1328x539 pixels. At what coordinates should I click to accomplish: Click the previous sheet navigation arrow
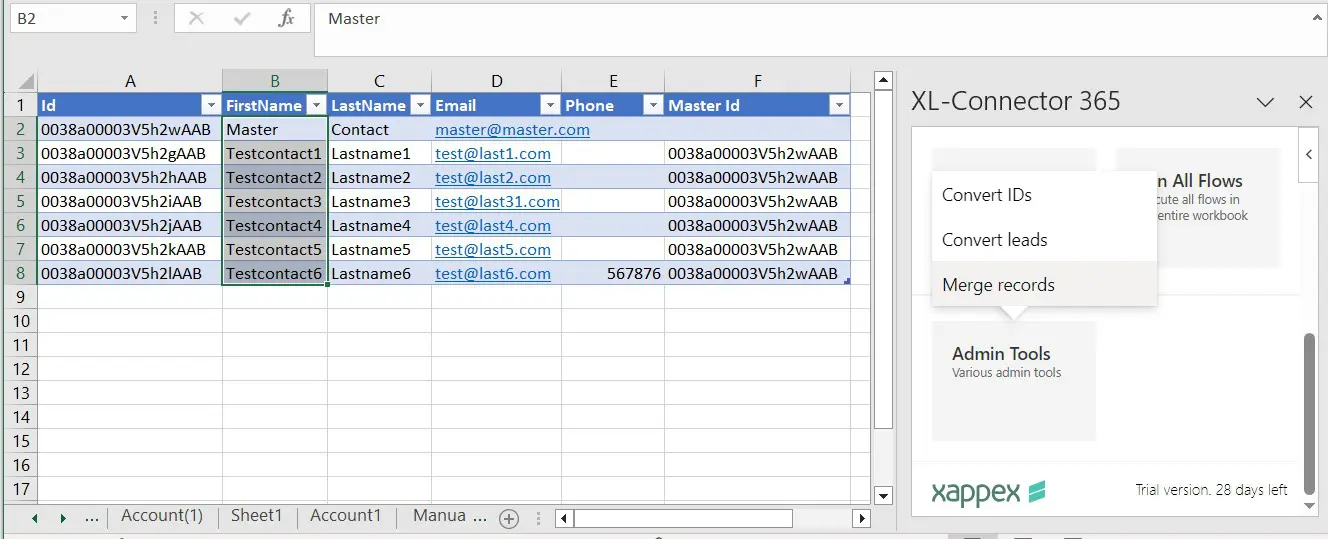[35, 518]
